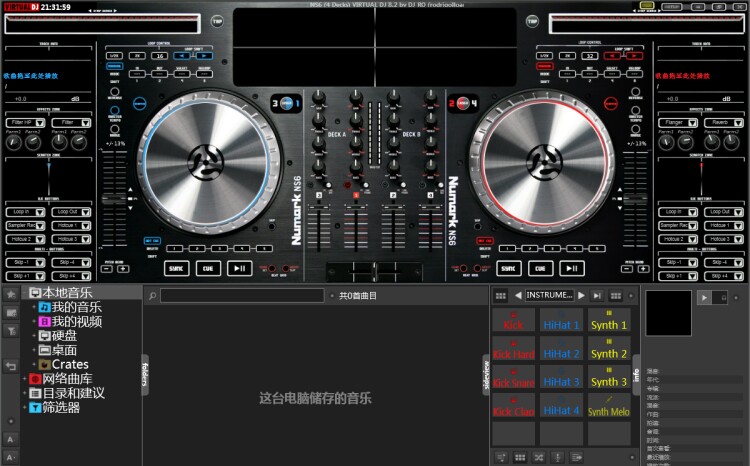Viewport: 750px width, 466px height.
Task: Click left deck SYNC button
Action: (x=176, y=268)
